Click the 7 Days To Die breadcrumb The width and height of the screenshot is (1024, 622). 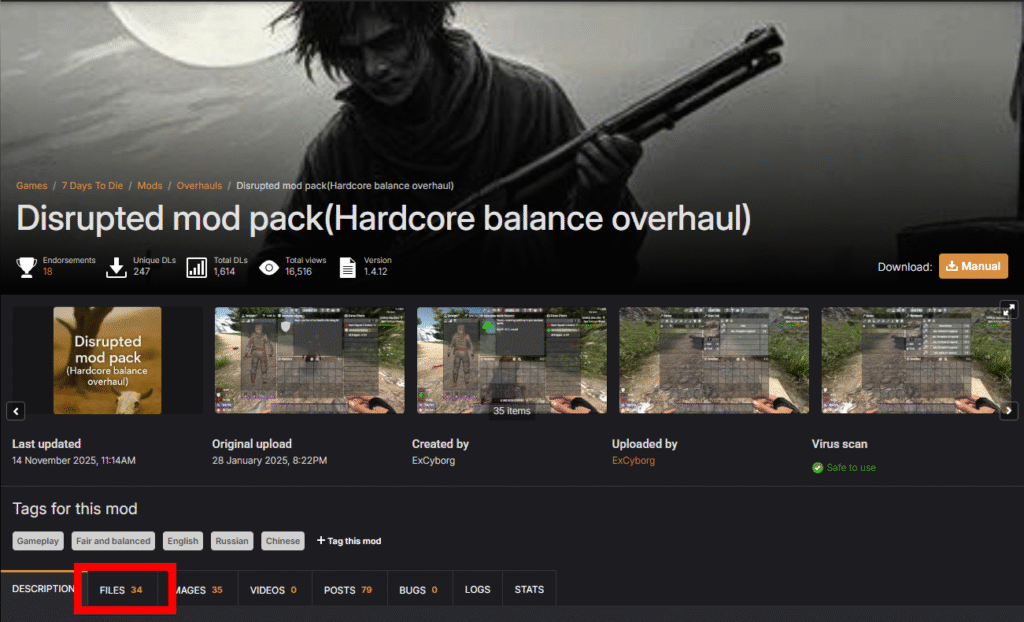coord(92,186)
